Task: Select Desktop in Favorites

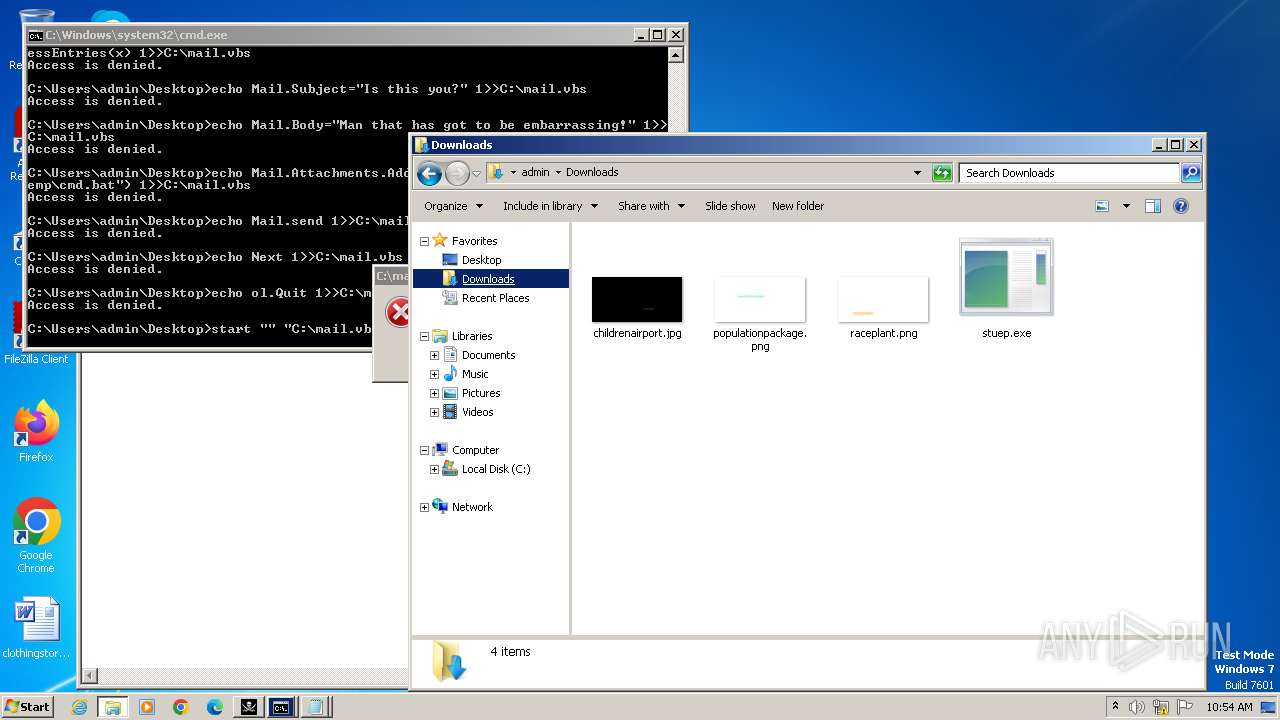Action: [x=481, y=260]
